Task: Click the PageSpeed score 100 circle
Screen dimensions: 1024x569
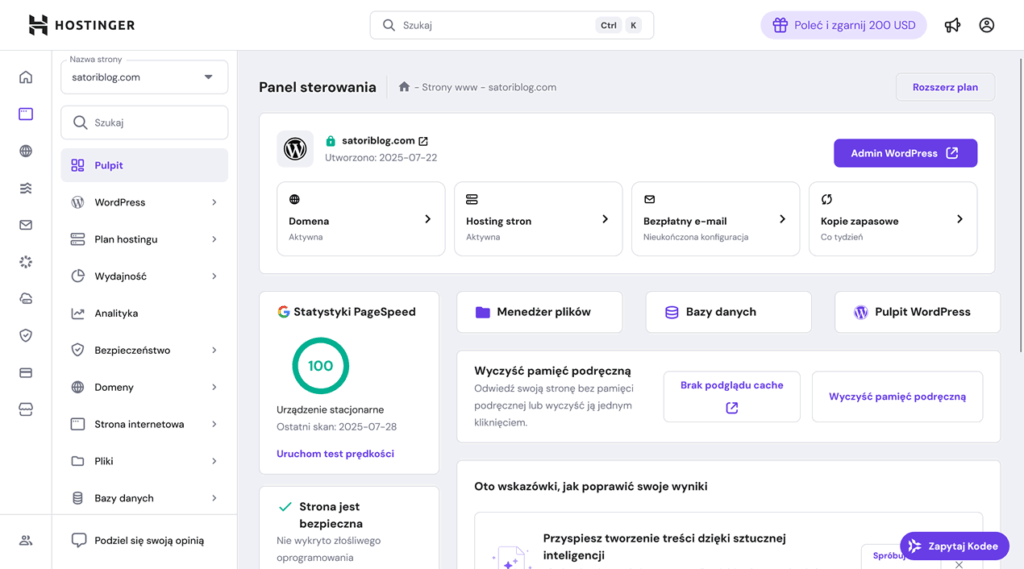Action: [320, 366]
